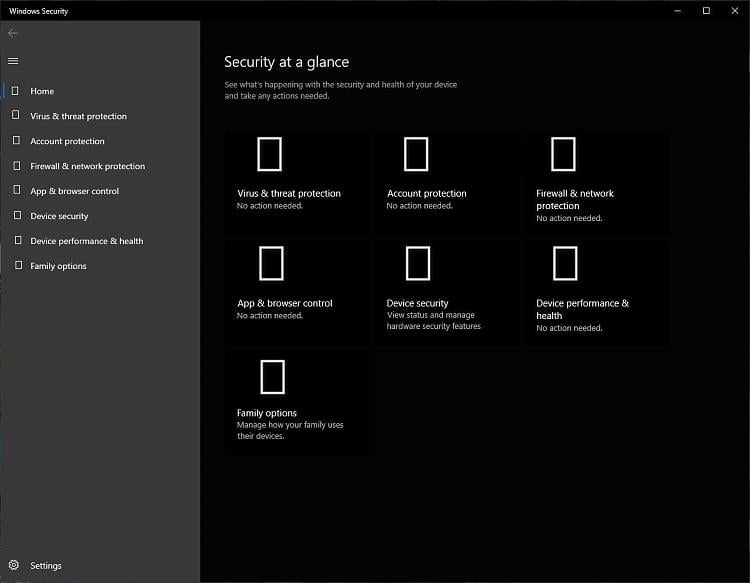Click the Virus & threat protection sidebar icon
This screenshot has height=583, width=750.
tap(16, 115)
